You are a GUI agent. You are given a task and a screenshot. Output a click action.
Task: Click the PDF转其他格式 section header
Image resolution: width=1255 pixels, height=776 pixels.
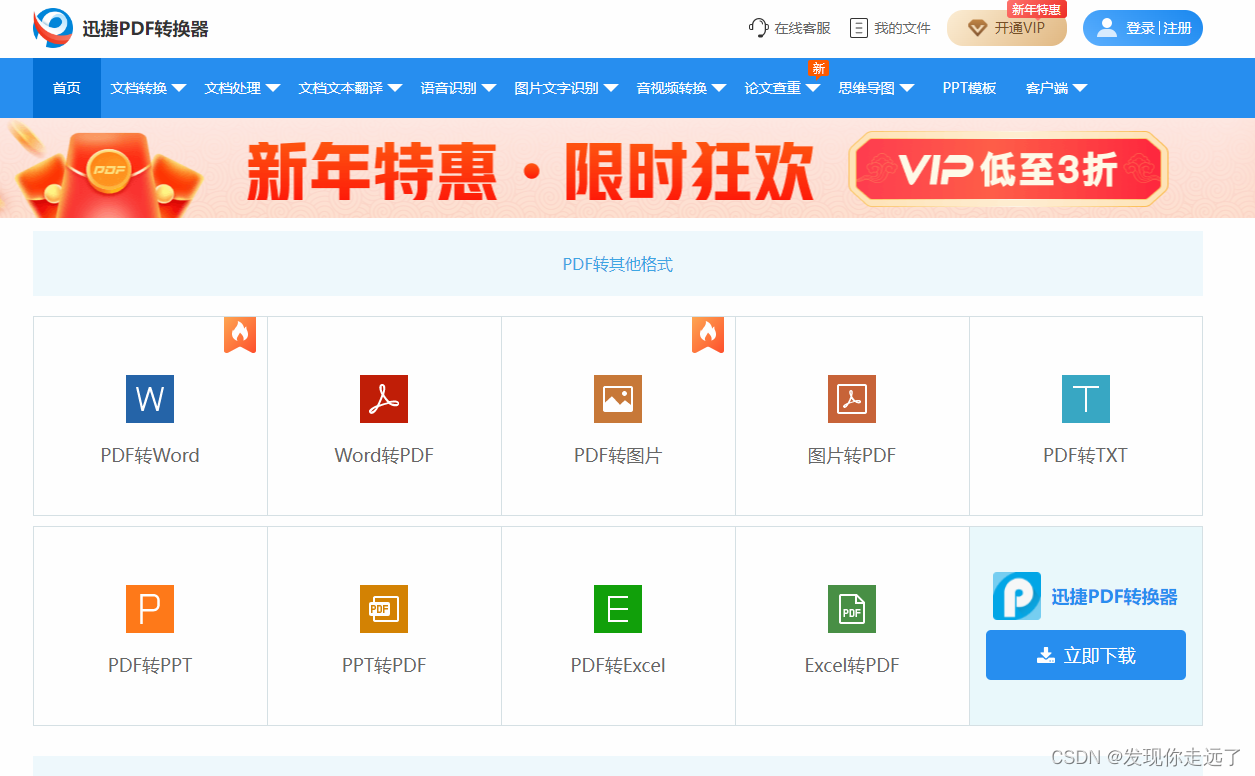pyautogui.click(x=618, y=264)
